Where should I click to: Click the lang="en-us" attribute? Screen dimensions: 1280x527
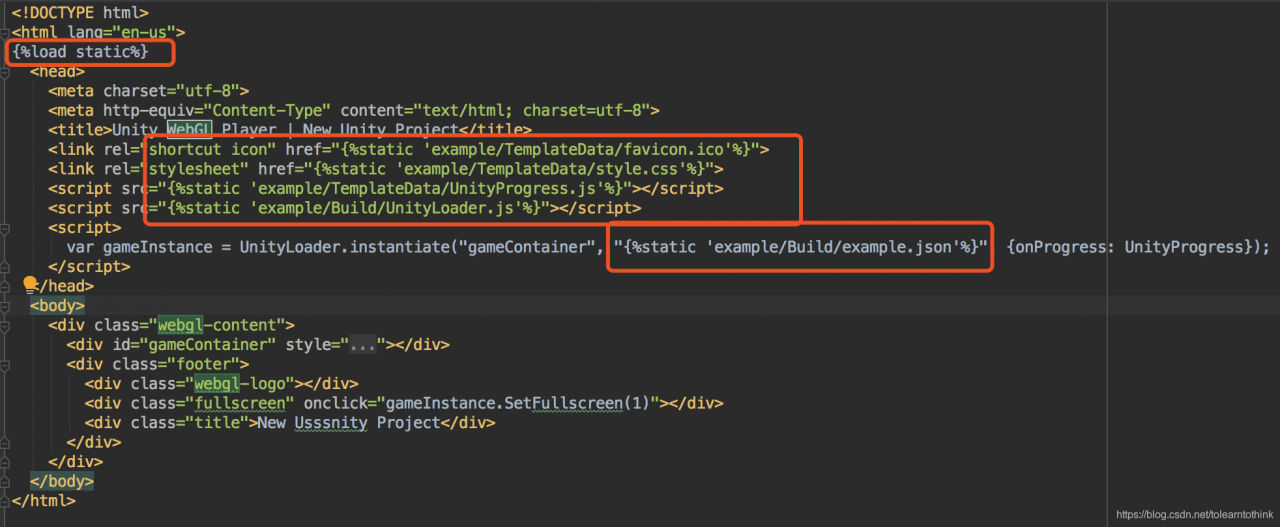coord(121,33)
